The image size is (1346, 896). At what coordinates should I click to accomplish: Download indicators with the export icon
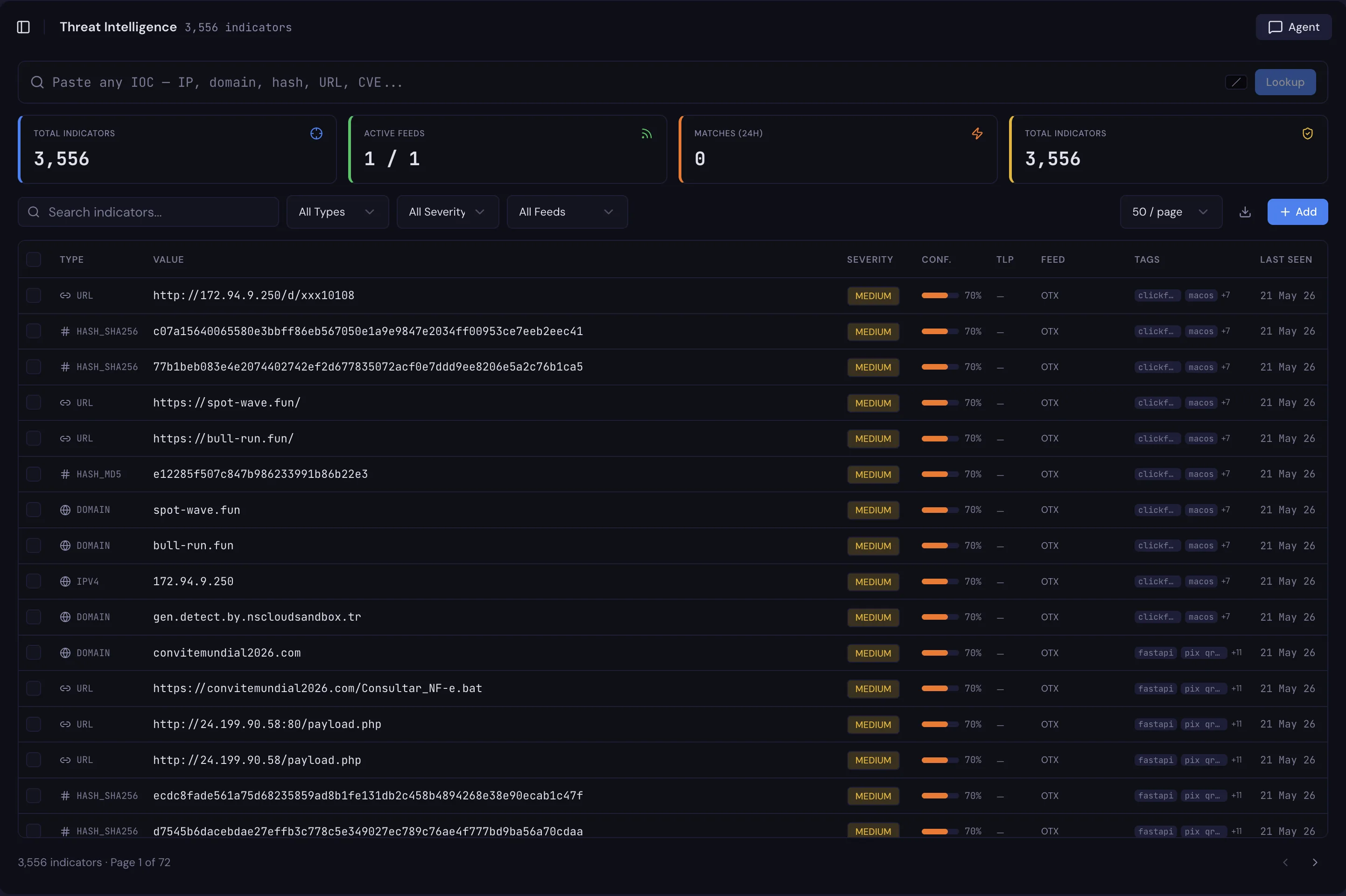[x=1245, y=212]
